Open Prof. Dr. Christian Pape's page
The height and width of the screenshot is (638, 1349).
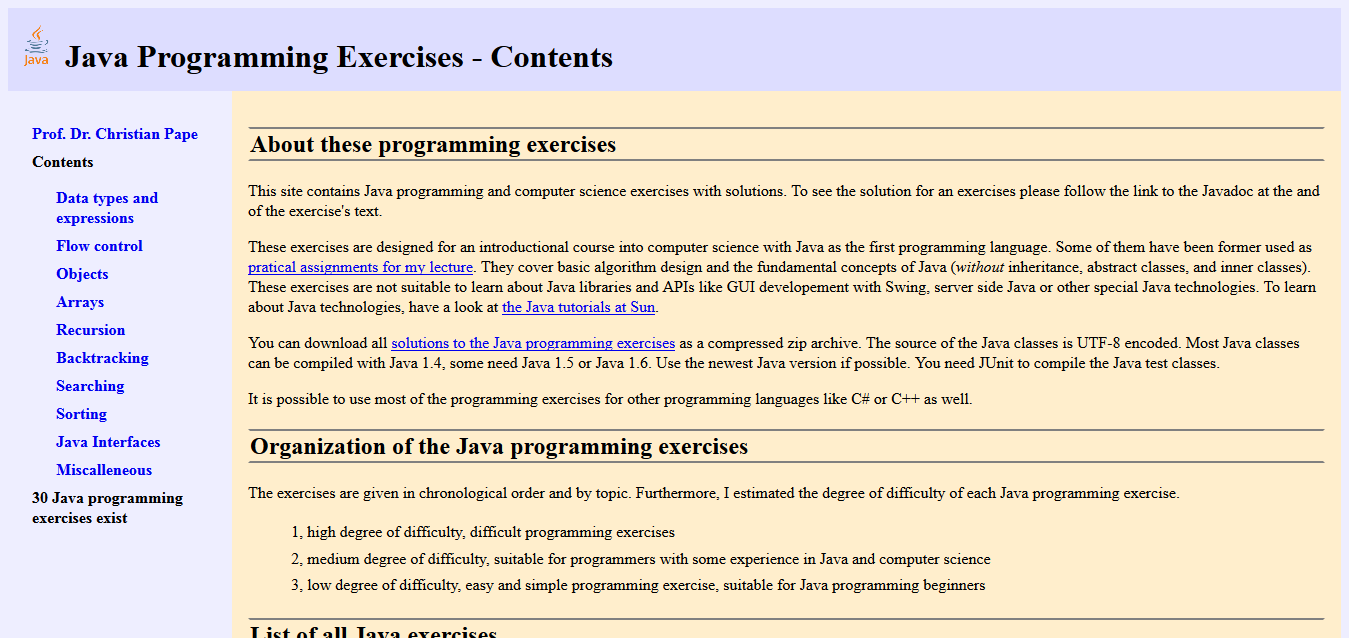click(115, 133)
